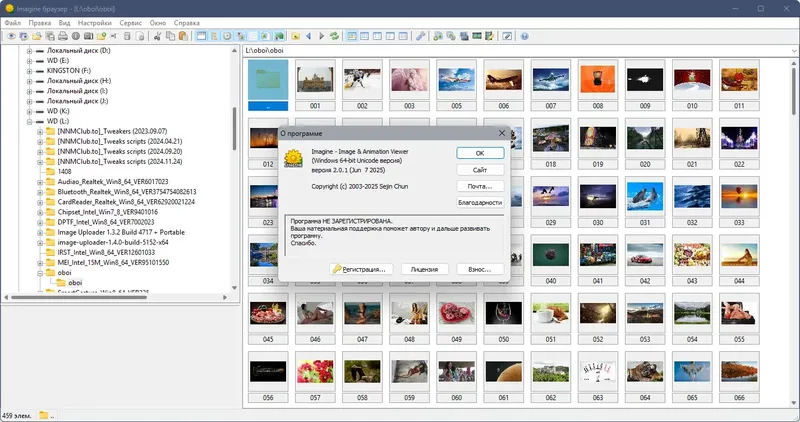Click the folder tree vertical scrollbar
Image resolution: width=800 pixels, height=422 pixels.
pyautogui.click(x=235, y=130)
